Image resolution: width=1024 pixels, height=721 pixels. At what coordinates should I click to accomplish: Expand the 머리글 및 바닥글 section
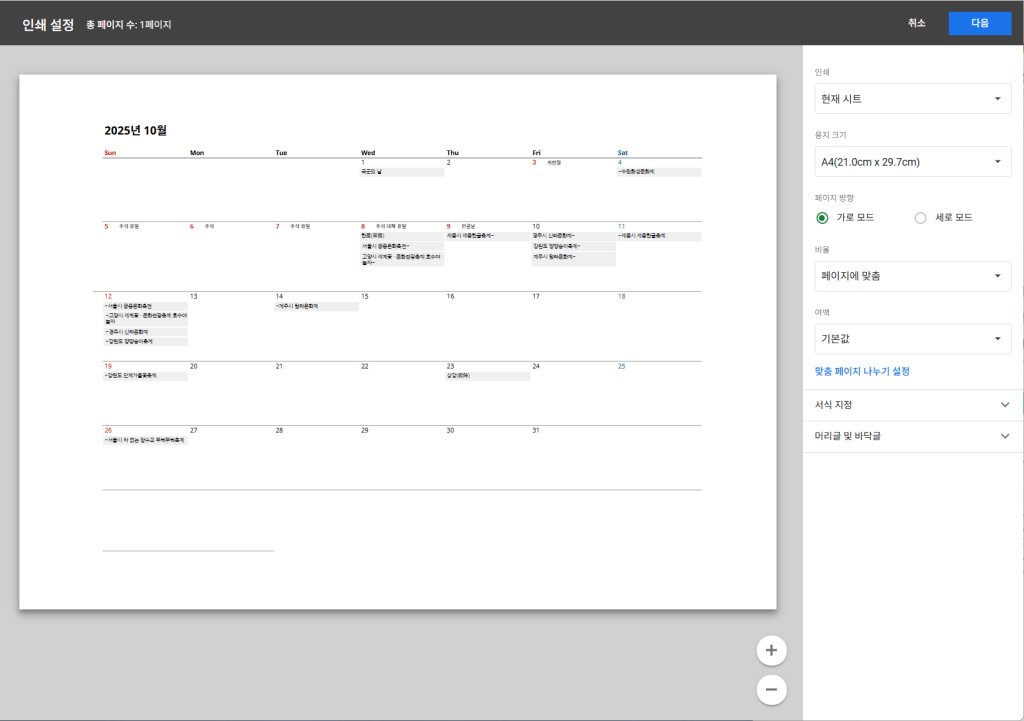pos(850,436)
